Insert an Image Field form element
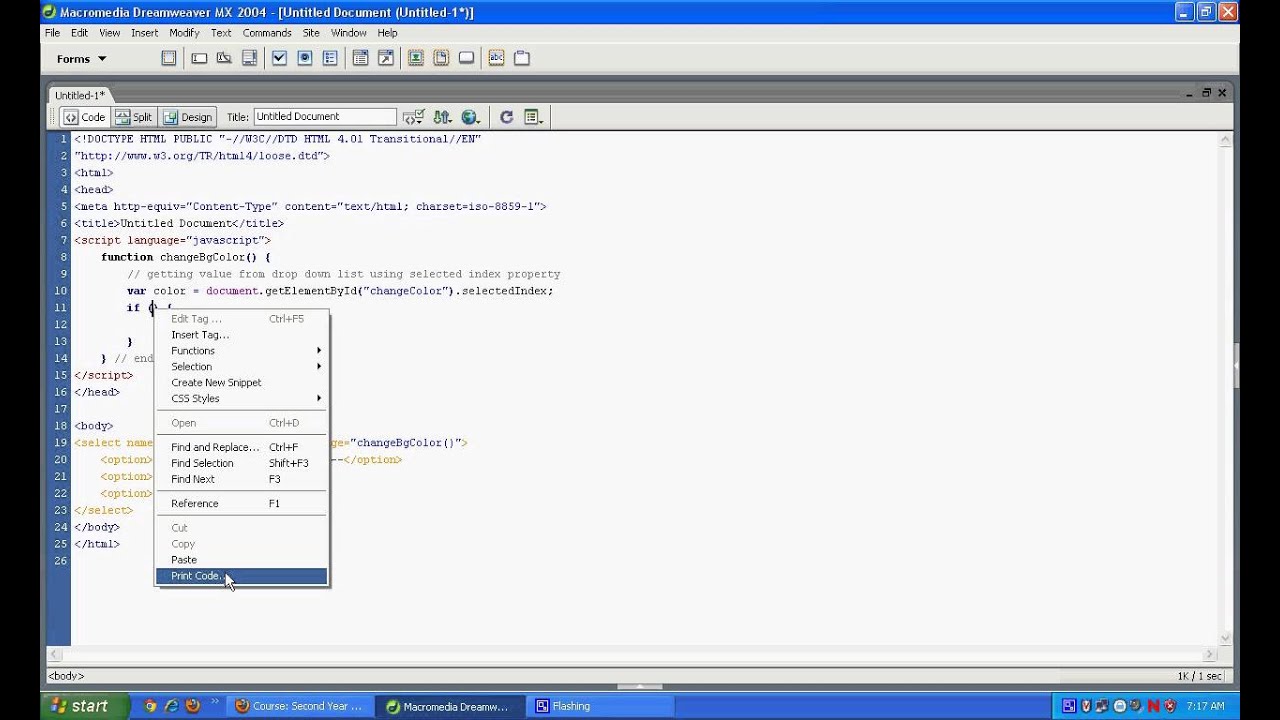The width and height of the screenshot is (1280, 720). coord(415,58)
